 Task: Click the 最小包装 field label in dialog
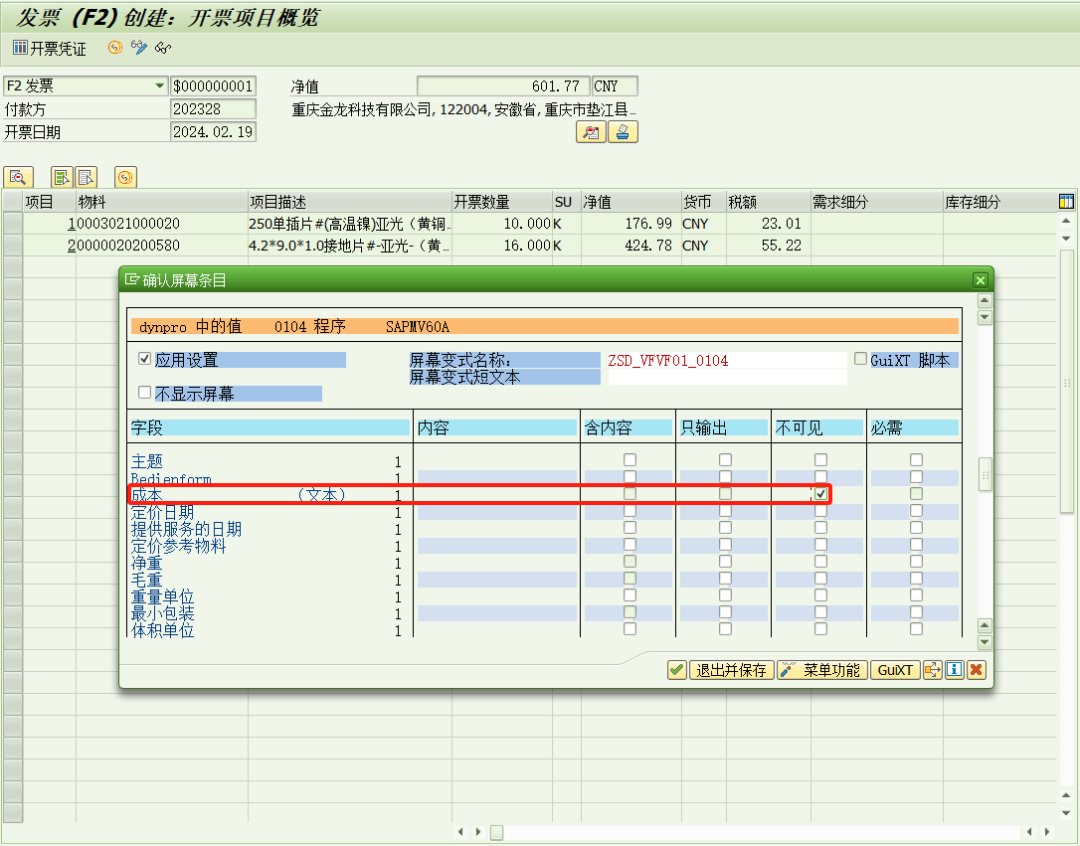163,613
